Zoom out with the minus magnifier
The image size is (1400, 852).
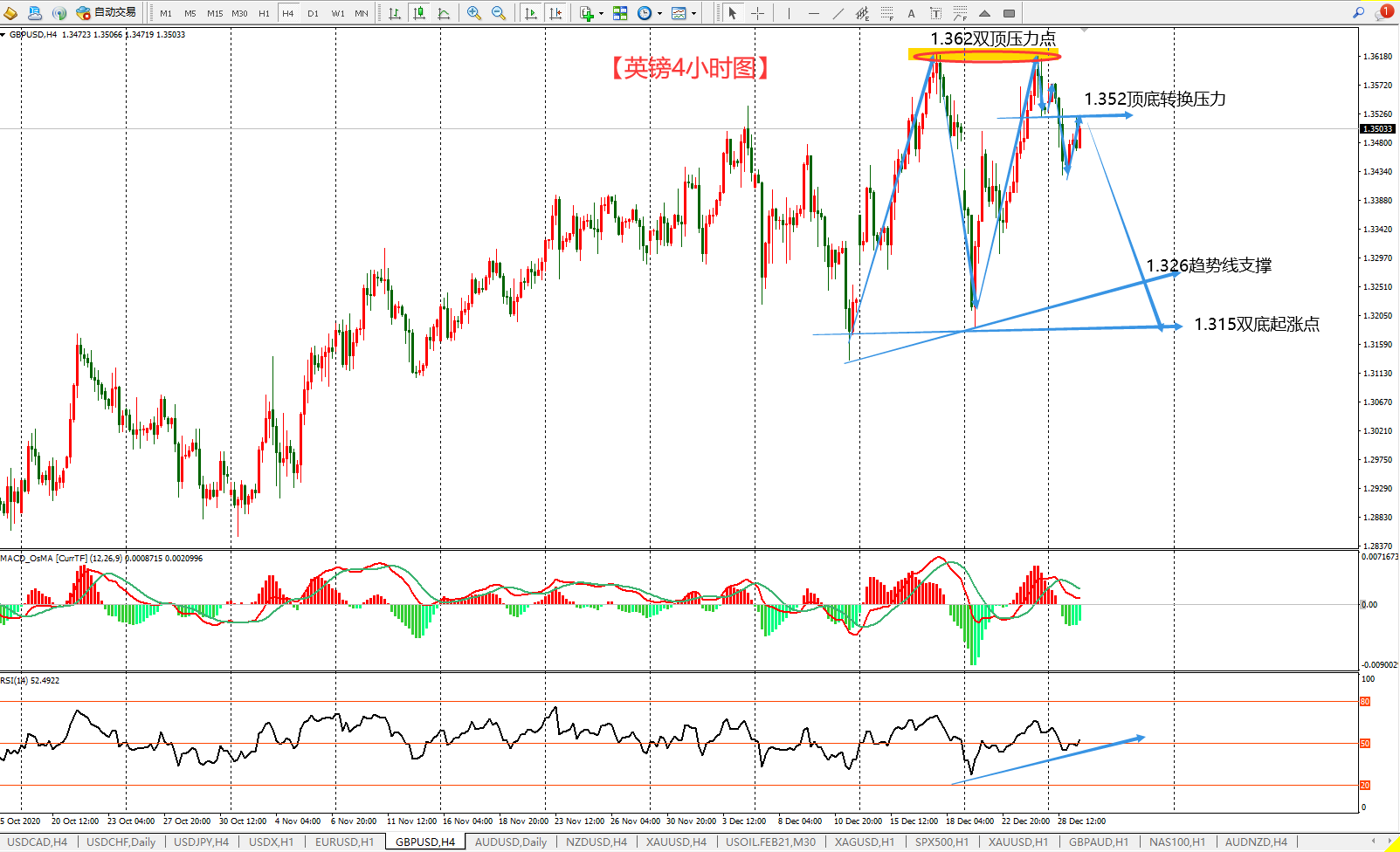coord(499,13)
